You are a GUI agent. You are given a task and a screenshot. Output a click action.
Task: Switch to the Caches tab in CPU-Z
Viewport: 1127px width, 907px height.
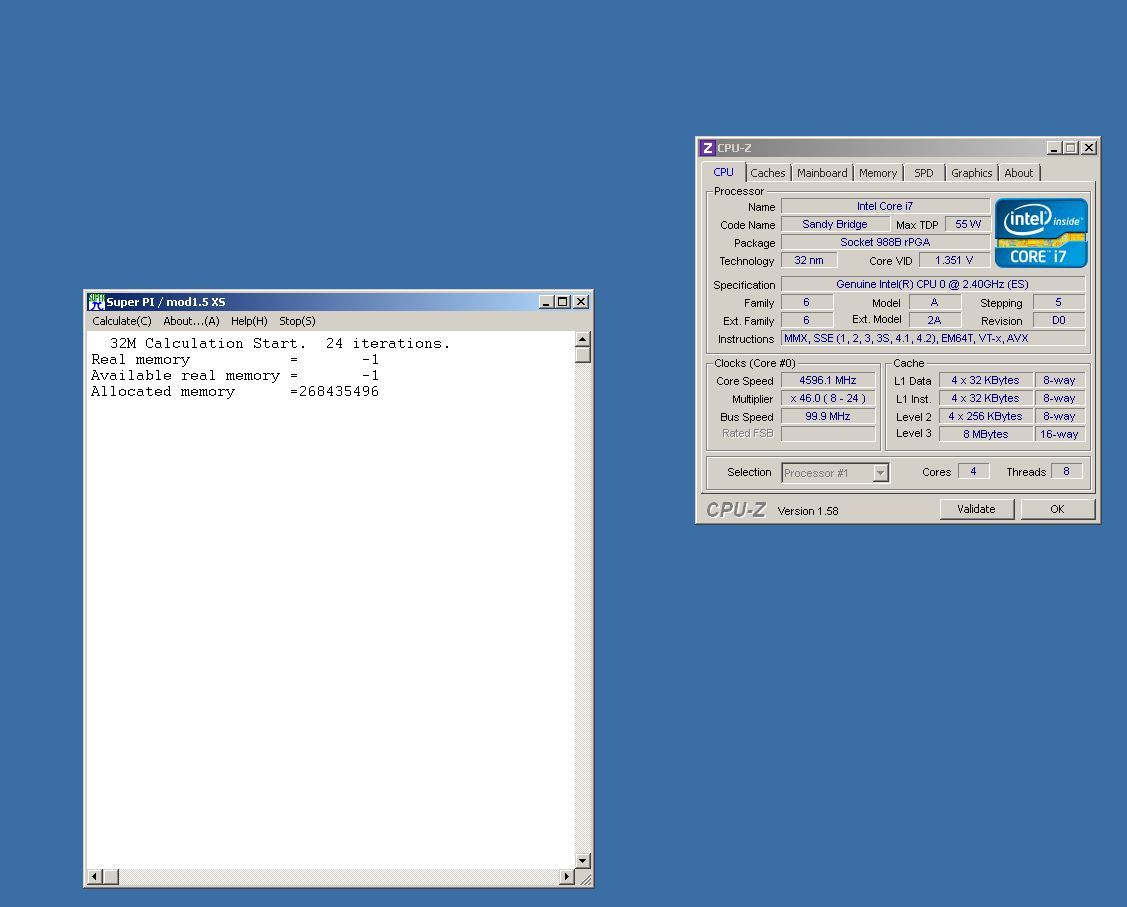pyautogui.click(x=768, y=173)
